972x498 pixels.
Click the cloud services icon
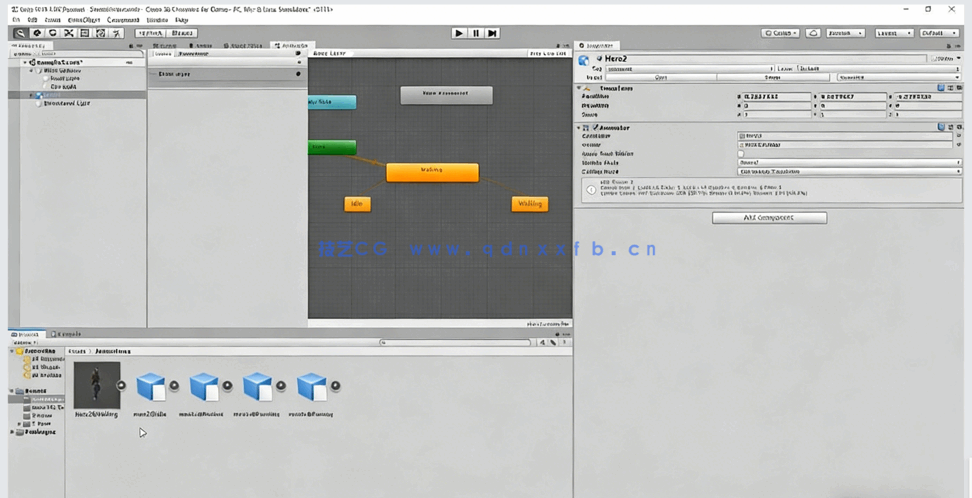[x=813, y=33]
